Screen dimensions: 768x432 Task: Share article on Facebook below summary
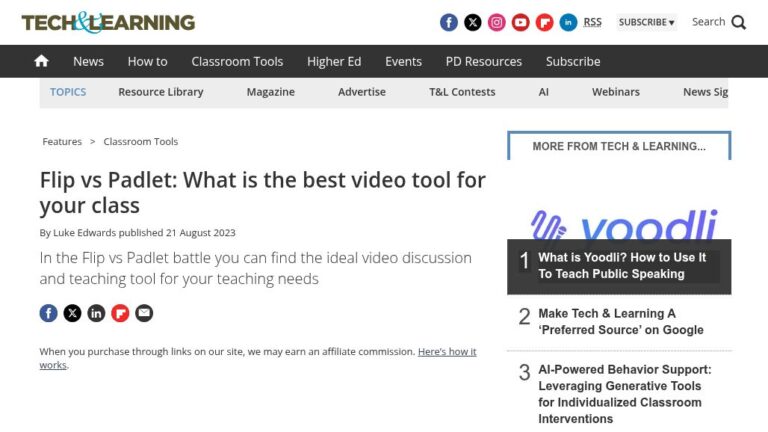pos(48,313)
